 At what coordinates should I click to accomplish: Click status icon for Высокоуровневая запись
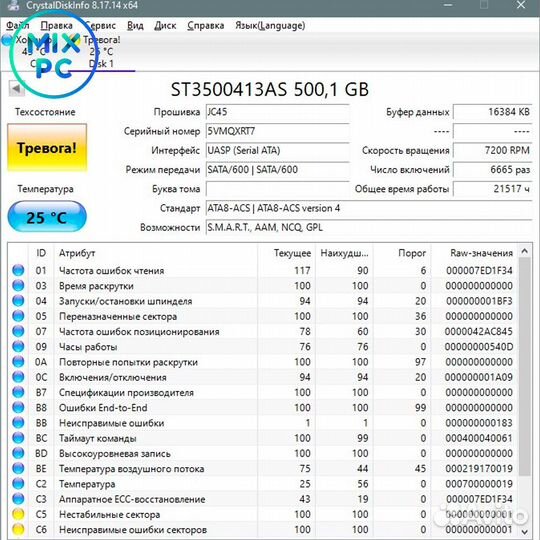[x=18, y=453]
